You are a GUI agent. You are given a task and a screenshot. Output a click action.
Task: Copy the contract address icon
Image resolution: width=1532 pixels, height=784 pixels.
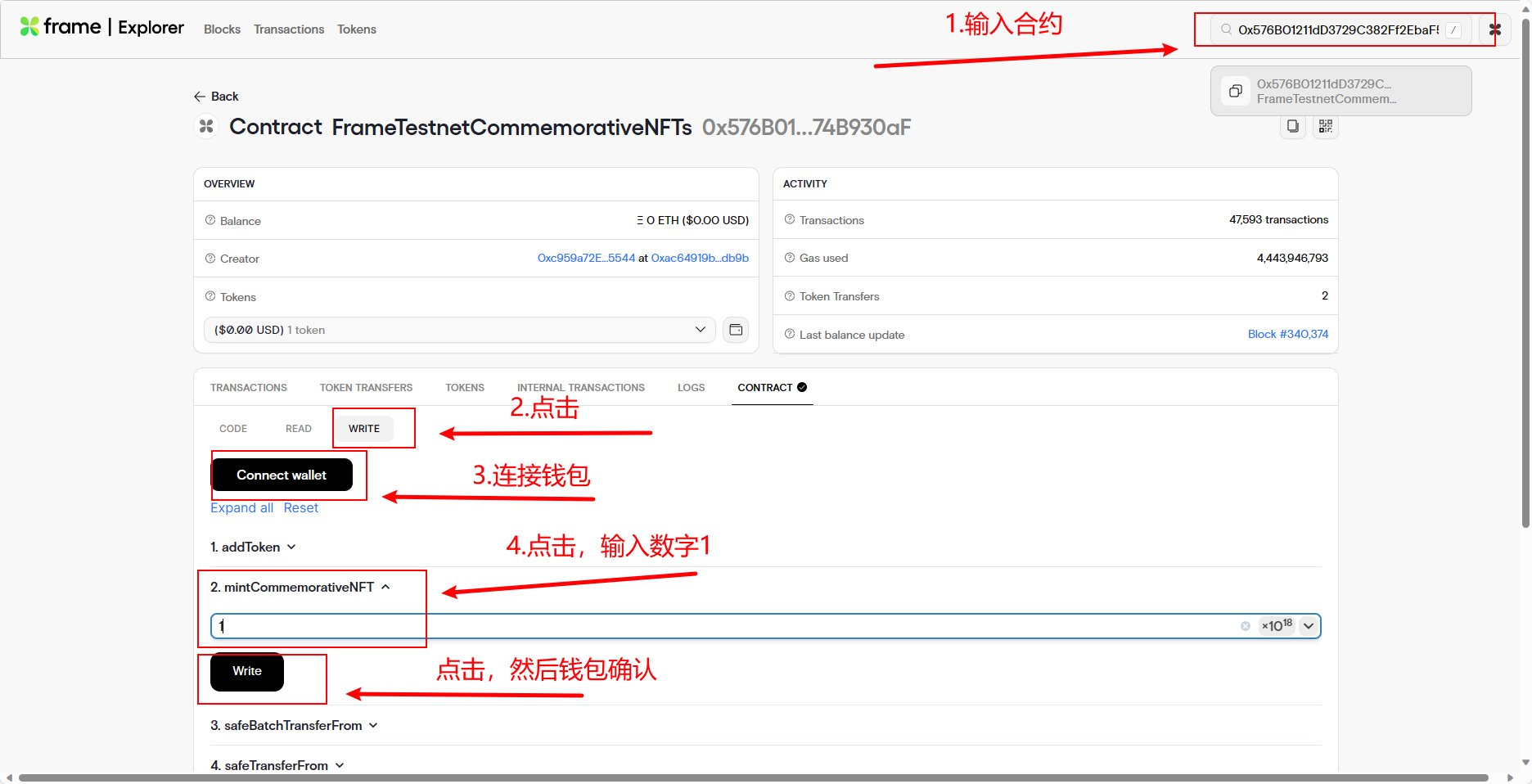tap(1292, 126)
